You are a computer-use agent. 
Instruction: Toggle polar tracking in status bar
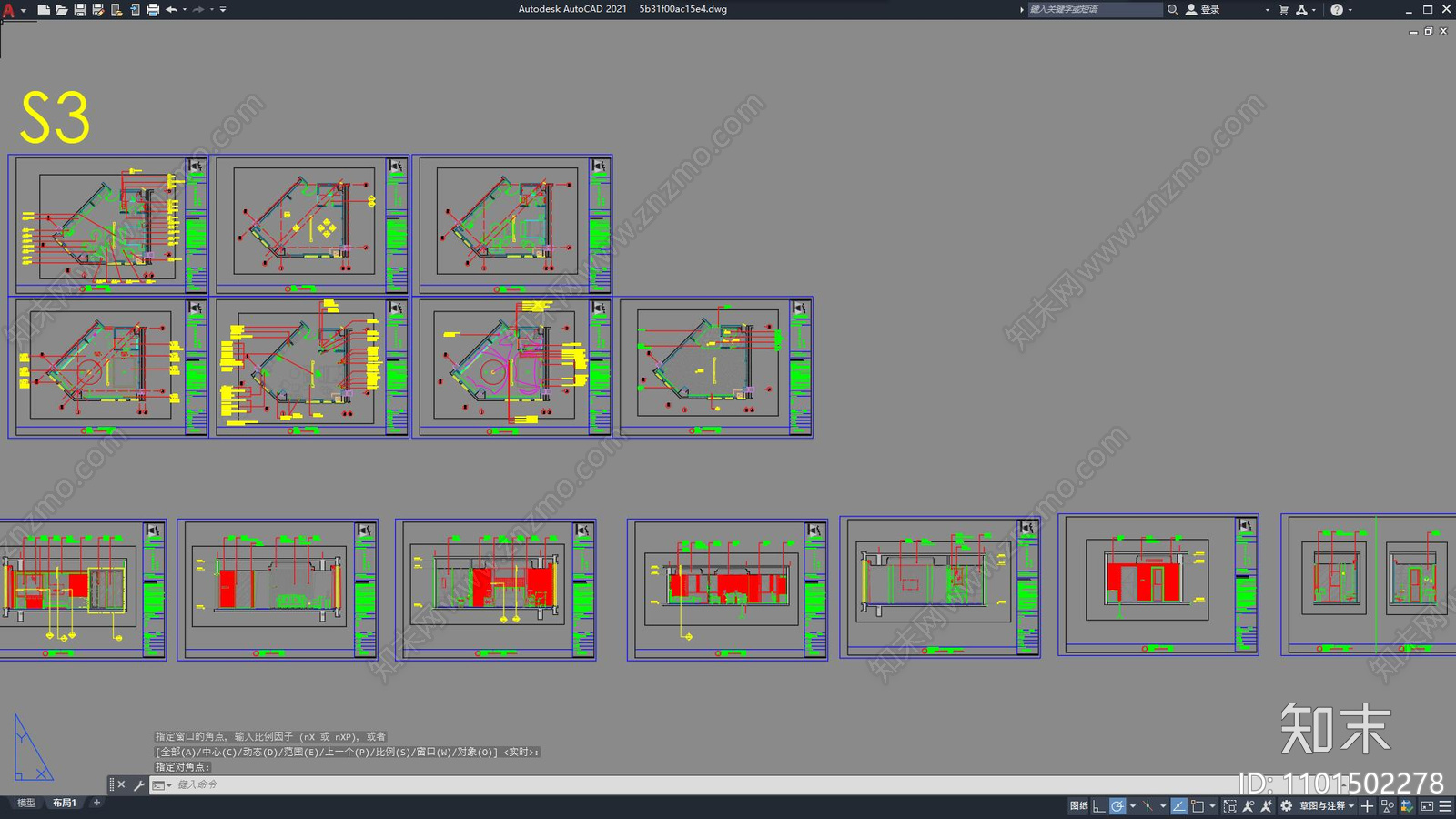1117,806
